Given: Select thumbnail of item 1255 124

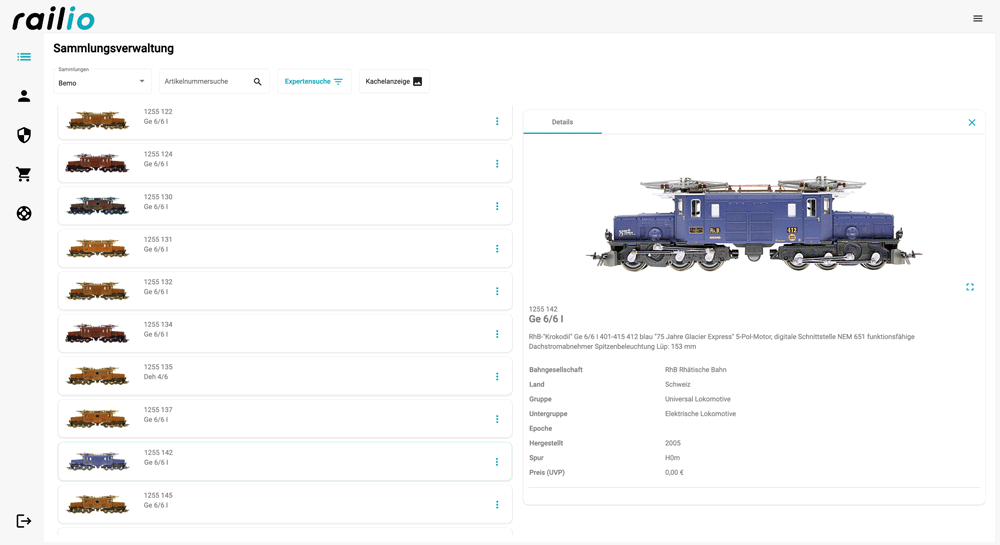Looking at the screenshot, I should click(x=97, y=163).
